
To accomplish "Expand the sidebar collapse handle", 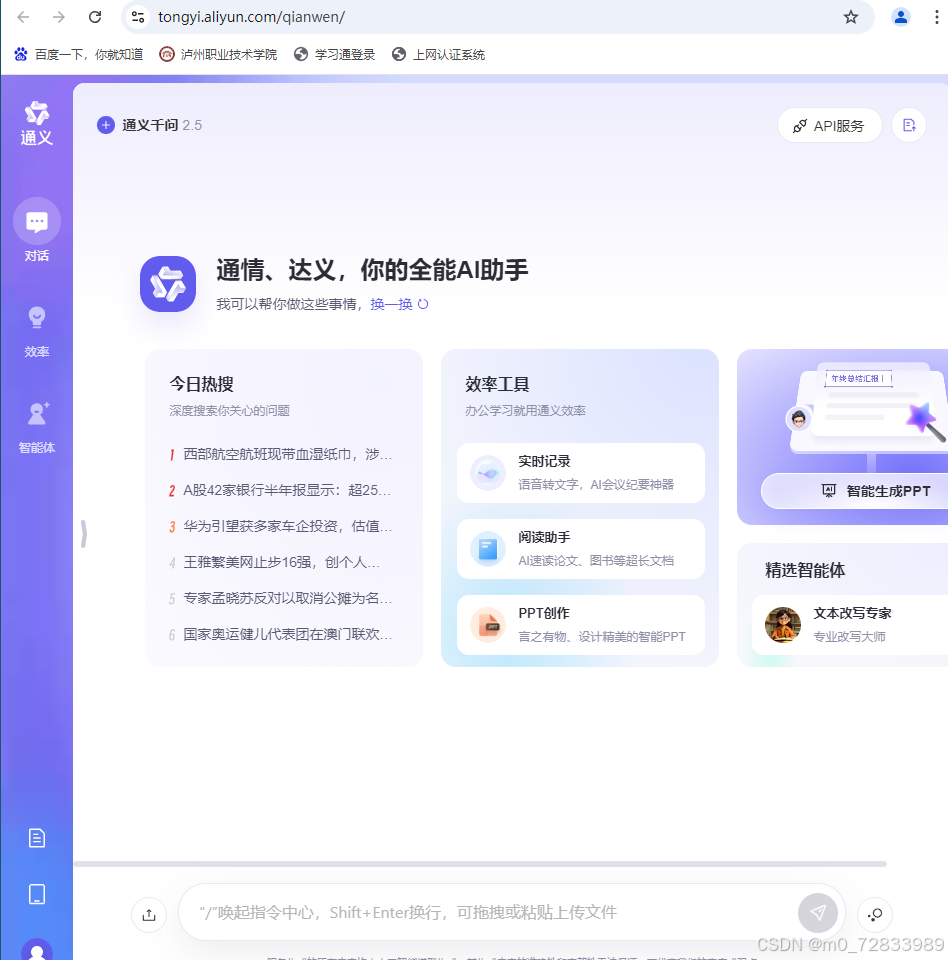I will point(84,533).
